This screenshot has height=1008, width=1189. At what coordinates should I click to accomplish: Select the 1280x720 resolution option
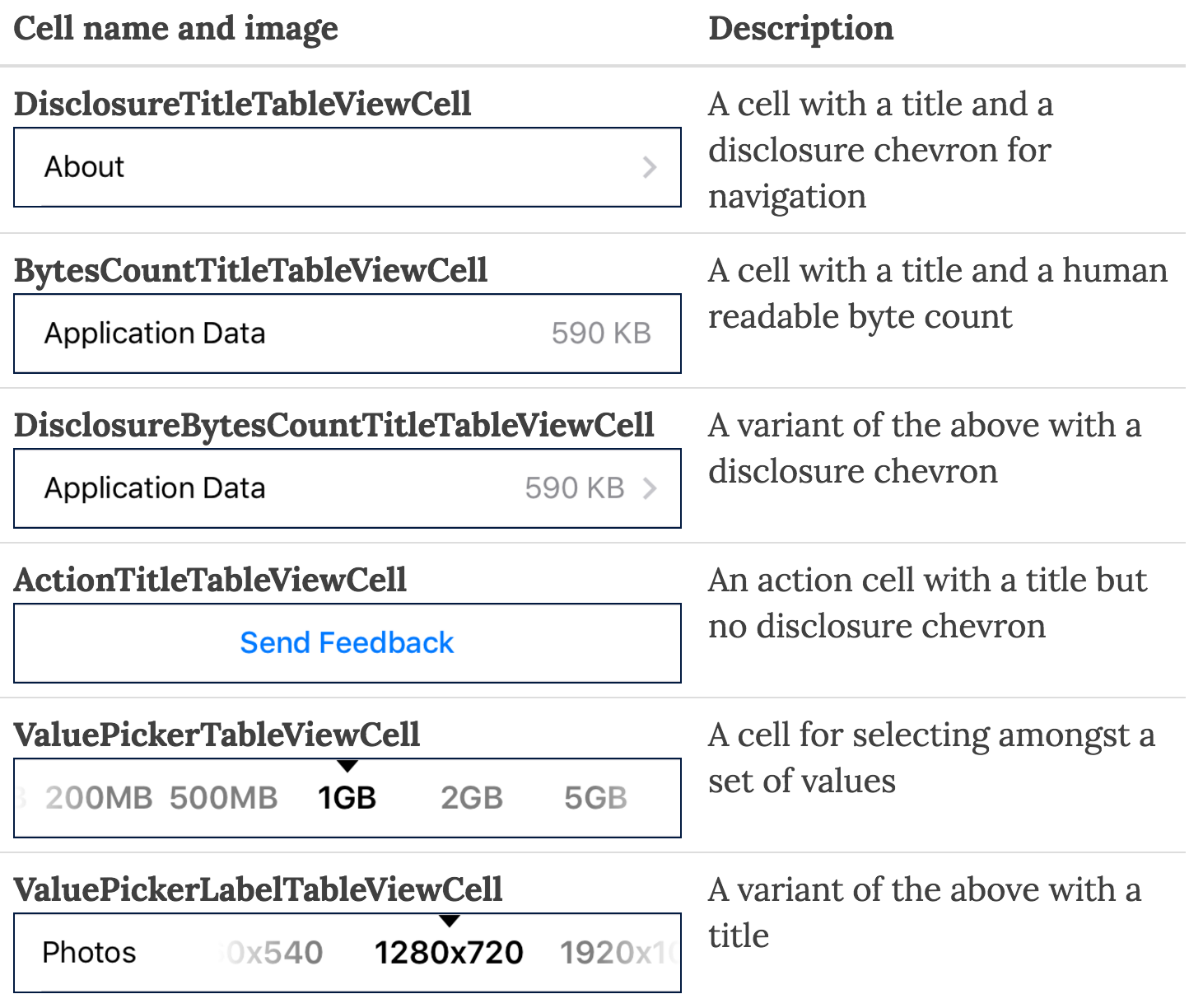[449, 953]
